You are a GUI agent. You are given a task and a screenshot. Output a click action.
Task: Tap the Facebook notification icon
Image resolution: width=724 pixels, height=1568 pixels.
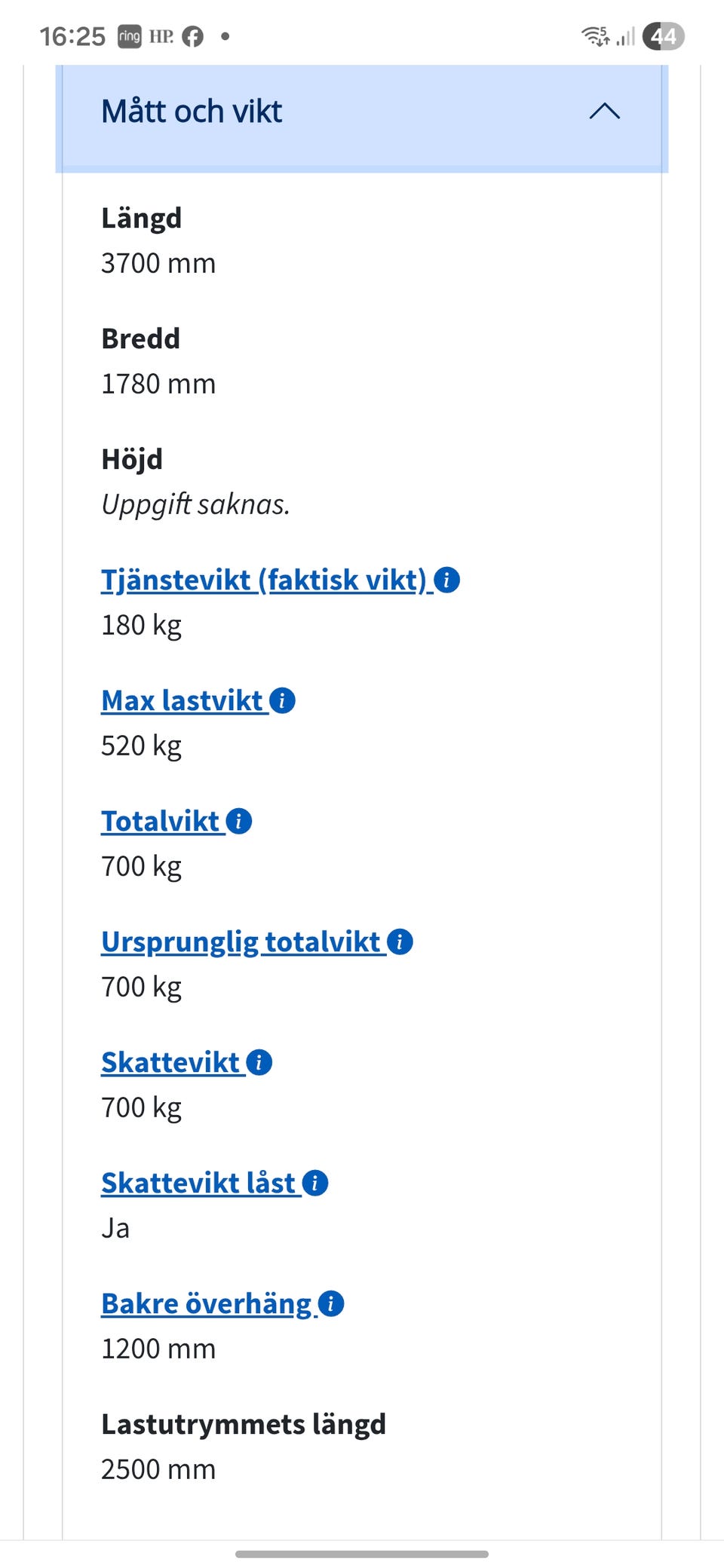click(x=193, y=36)
